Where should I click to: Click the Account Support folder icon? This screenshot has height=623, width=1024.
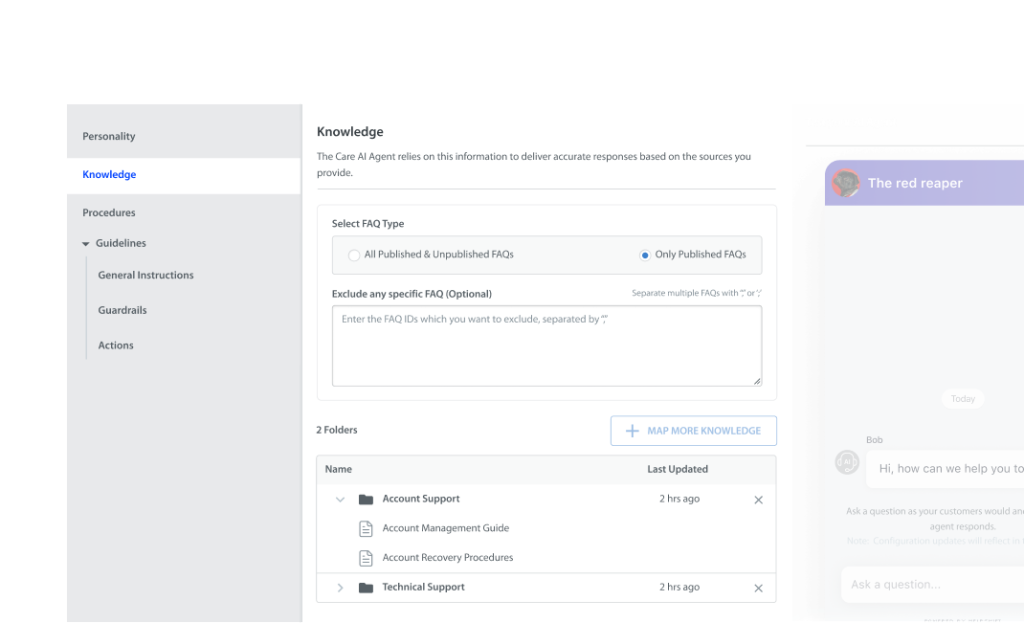point(366,499)
